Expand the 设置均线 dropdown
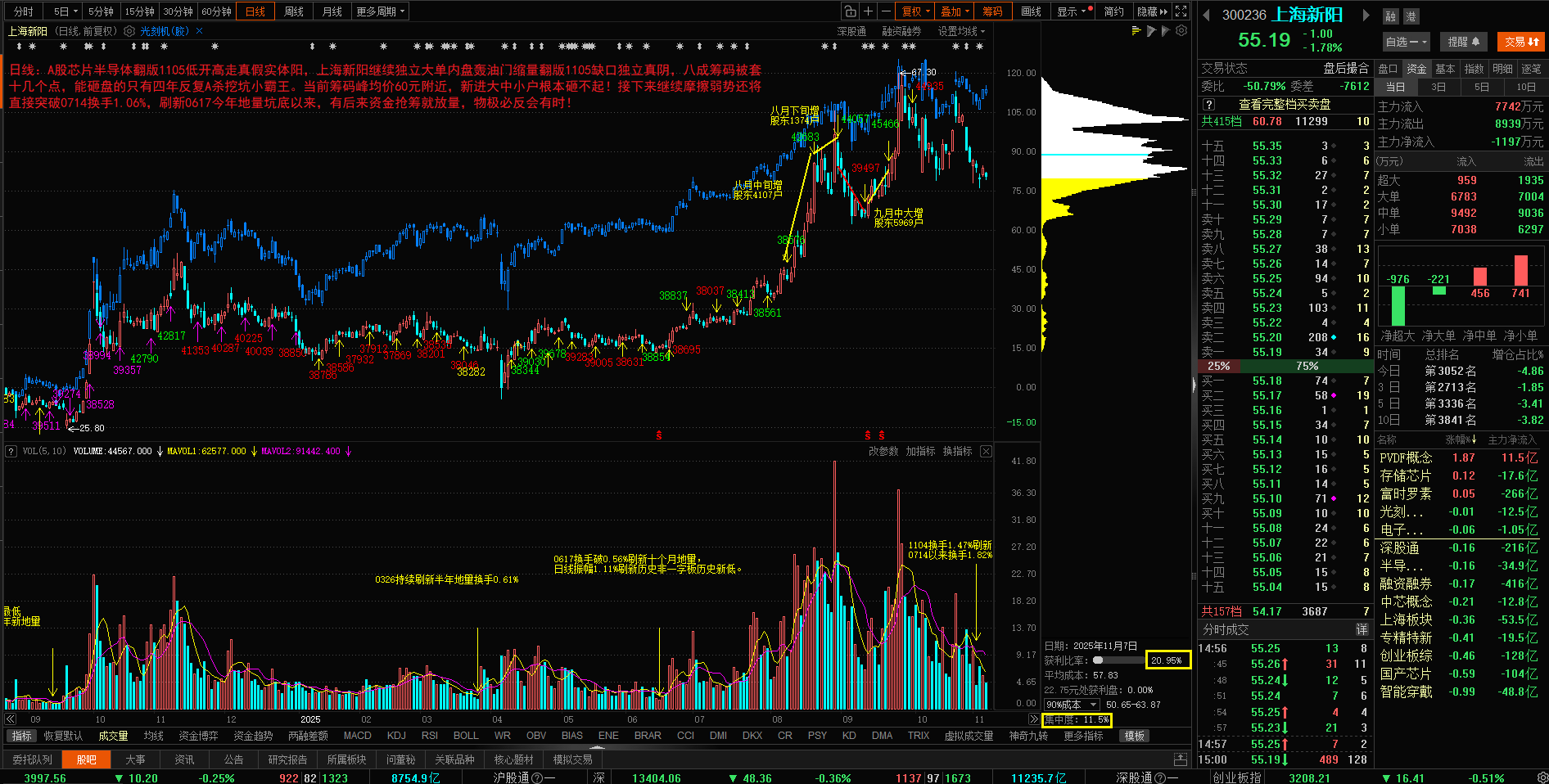 (961, 31)
